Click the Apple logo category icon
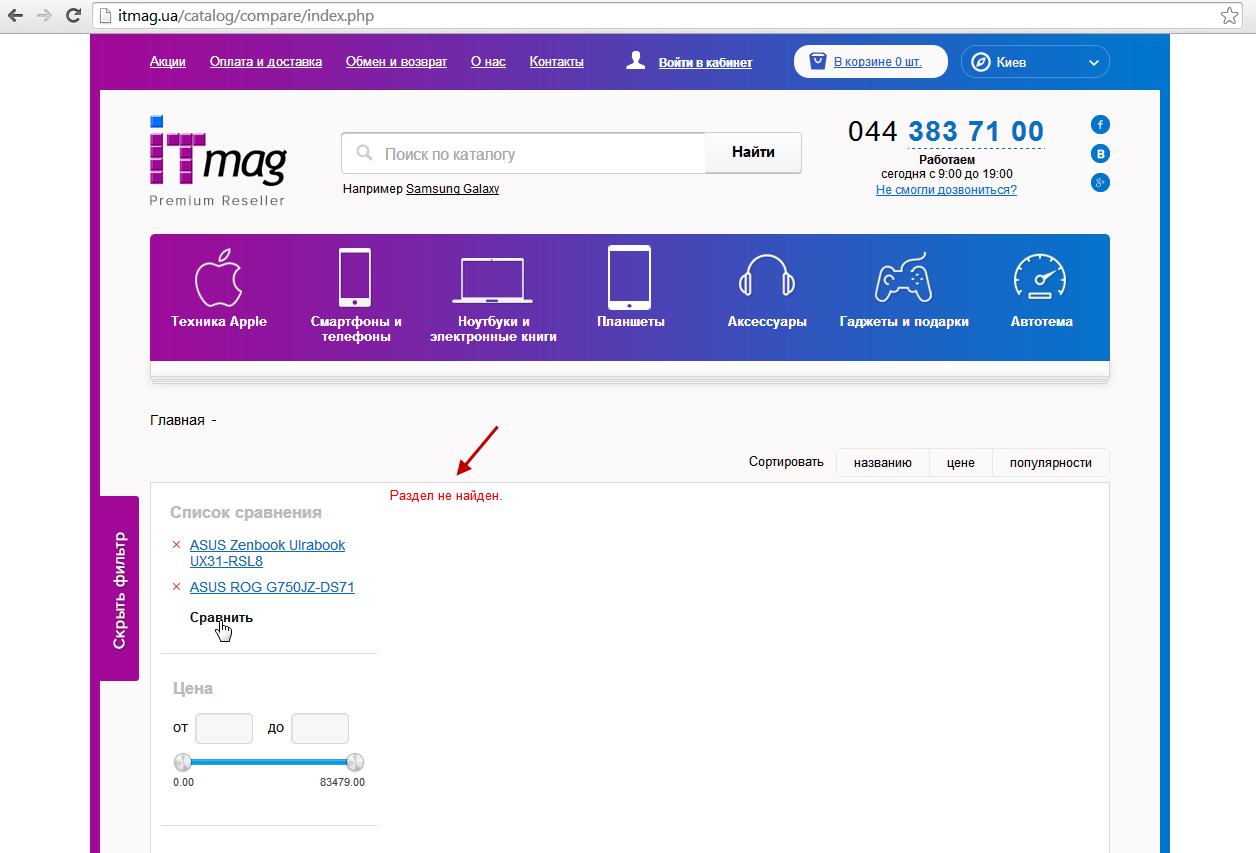This screenshot has height=853, width=1256. tap(219, 277)
